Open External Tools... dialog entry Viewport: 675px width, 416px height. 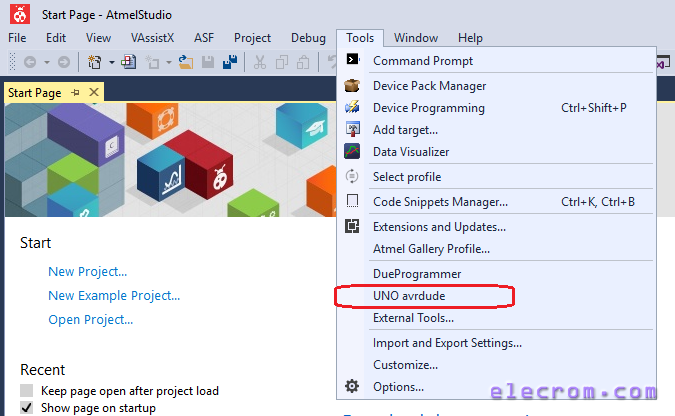point(496,317)
